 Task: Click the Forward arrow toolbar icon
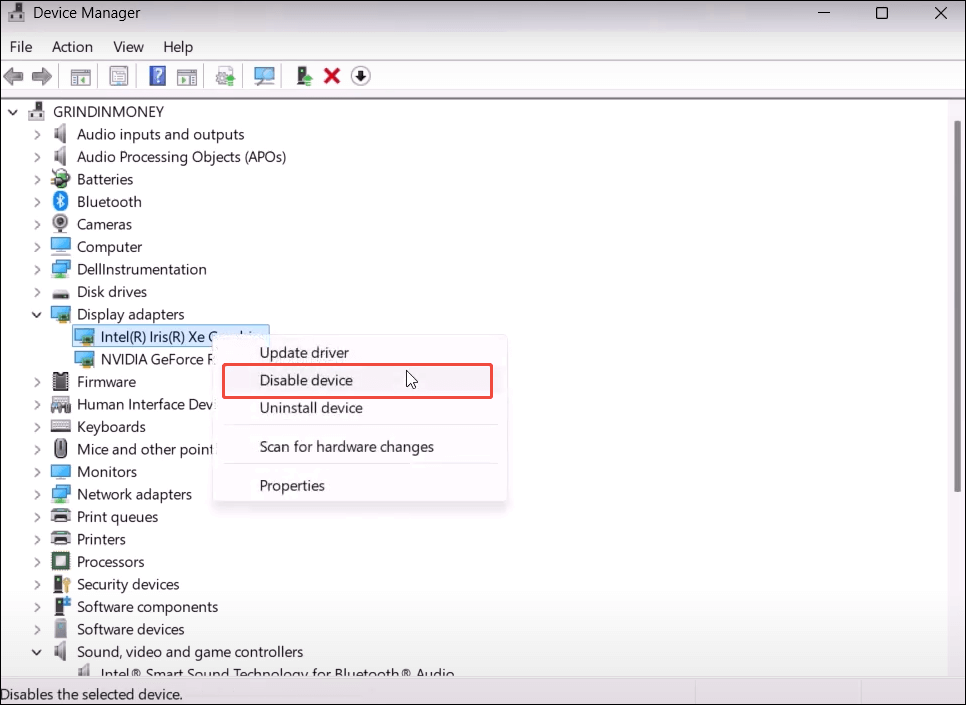click(x=42, y=76)
